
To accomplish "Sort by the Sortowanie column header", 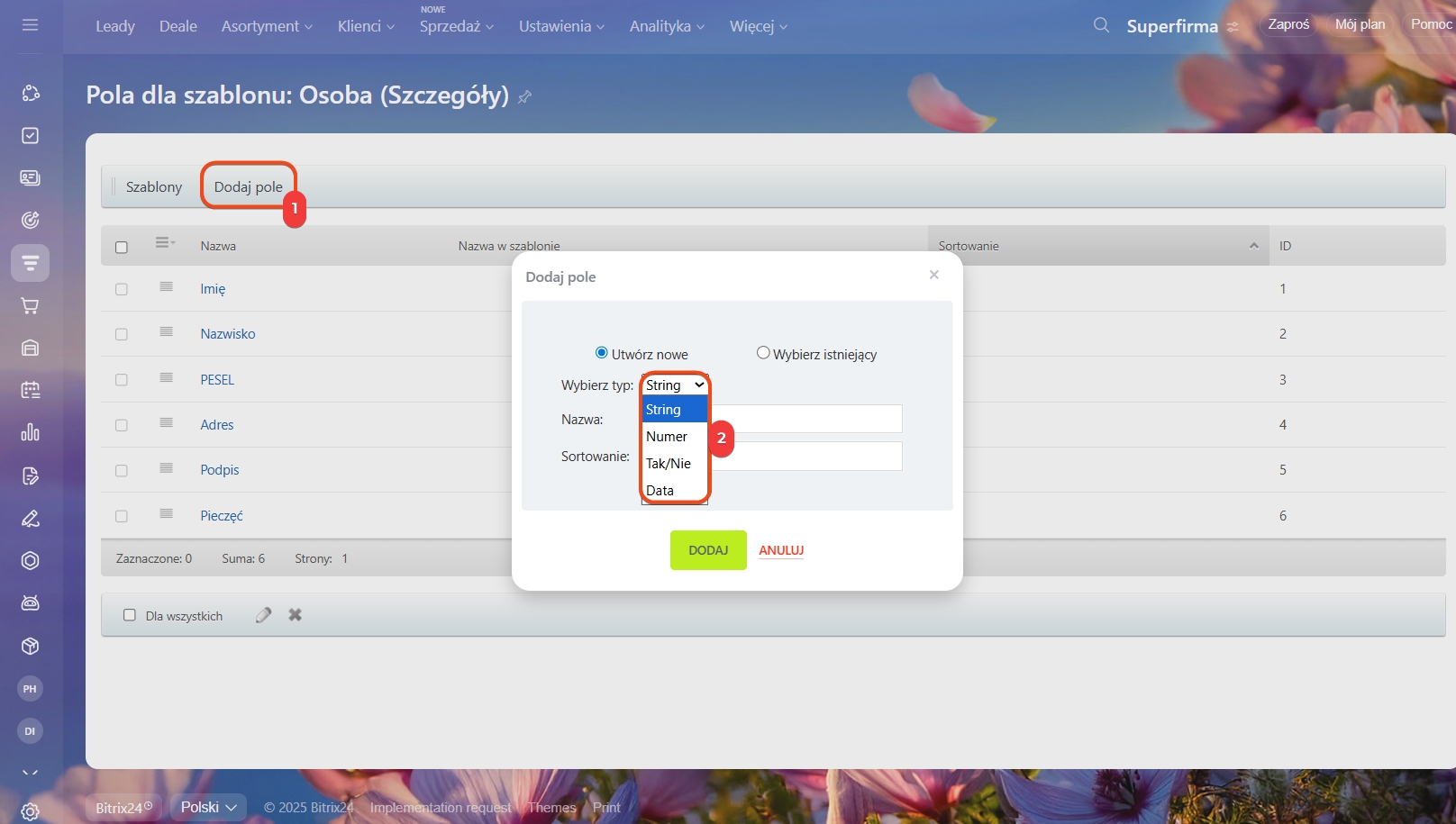I will [1098, 246].
